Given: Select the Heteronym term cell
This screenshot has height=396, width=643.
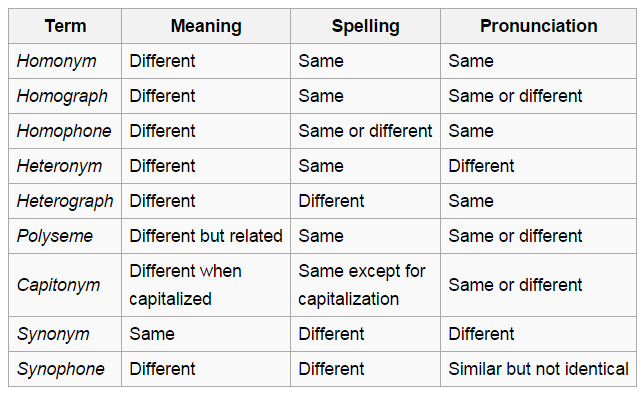Looking at the screenshot, I should coord(65,166).
